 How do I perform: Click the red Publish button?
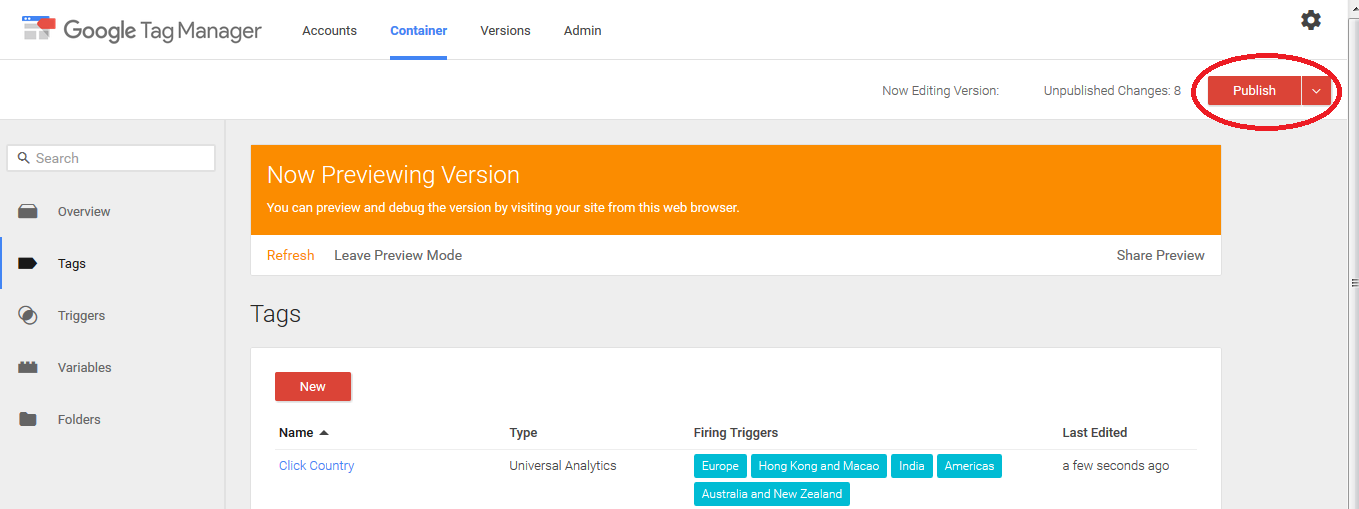coord(1254,91)
